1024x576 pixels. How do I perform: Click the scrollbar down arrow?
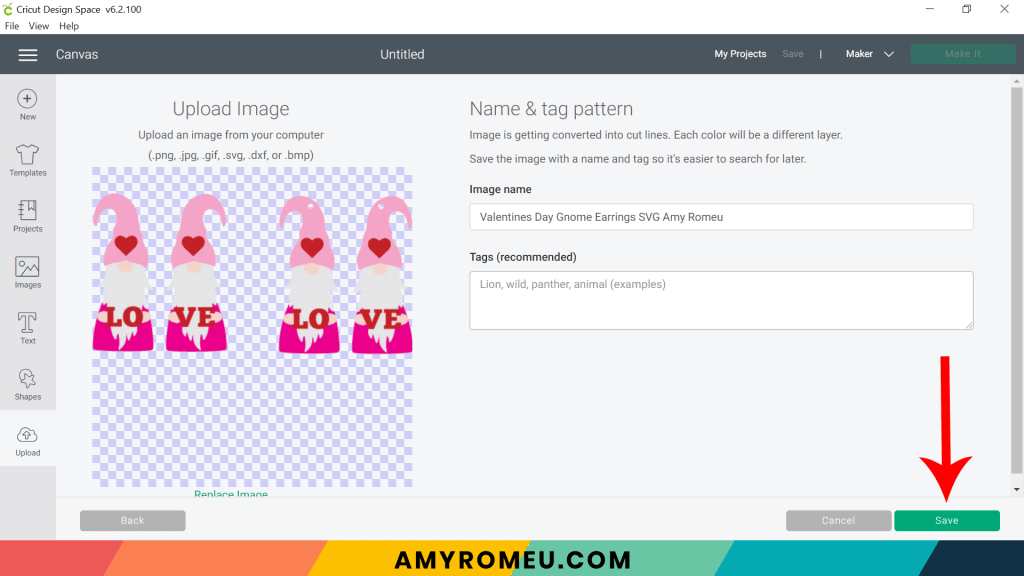(1016, 490)
